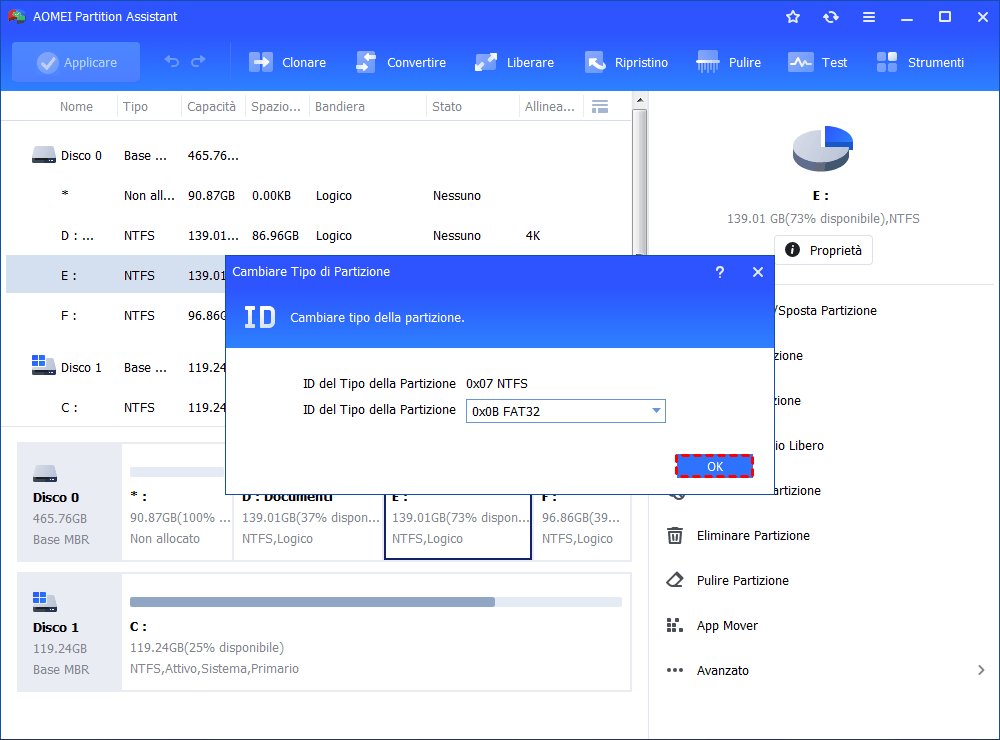Close the Cambiare Tipo di Partizione dialog
1000x740 pixels.
[758, 272]
